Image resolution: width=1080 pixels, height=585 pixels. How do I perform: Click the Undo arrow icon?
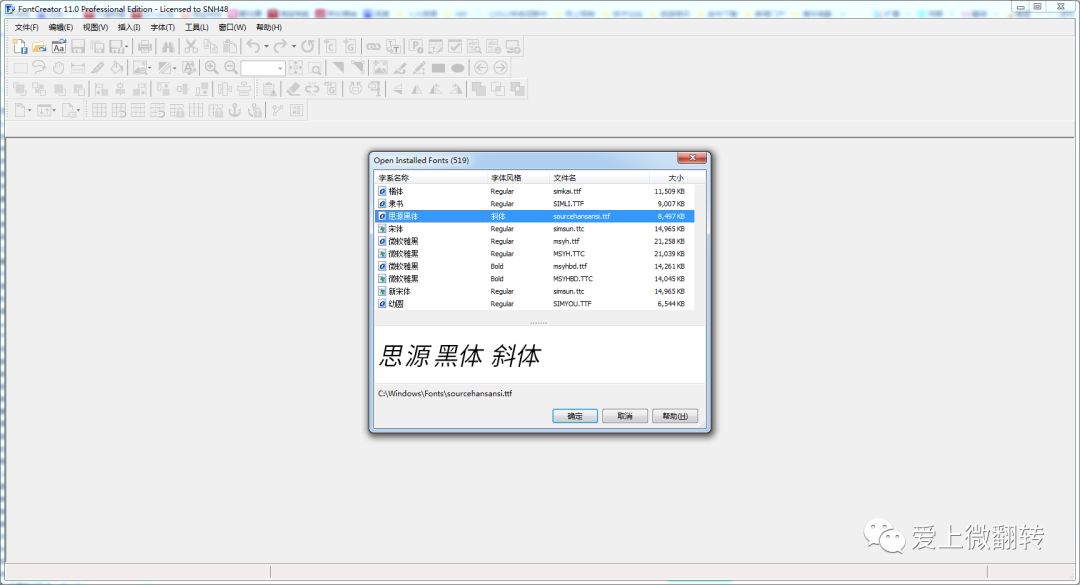pyautogui.click(x=253, y=47)
